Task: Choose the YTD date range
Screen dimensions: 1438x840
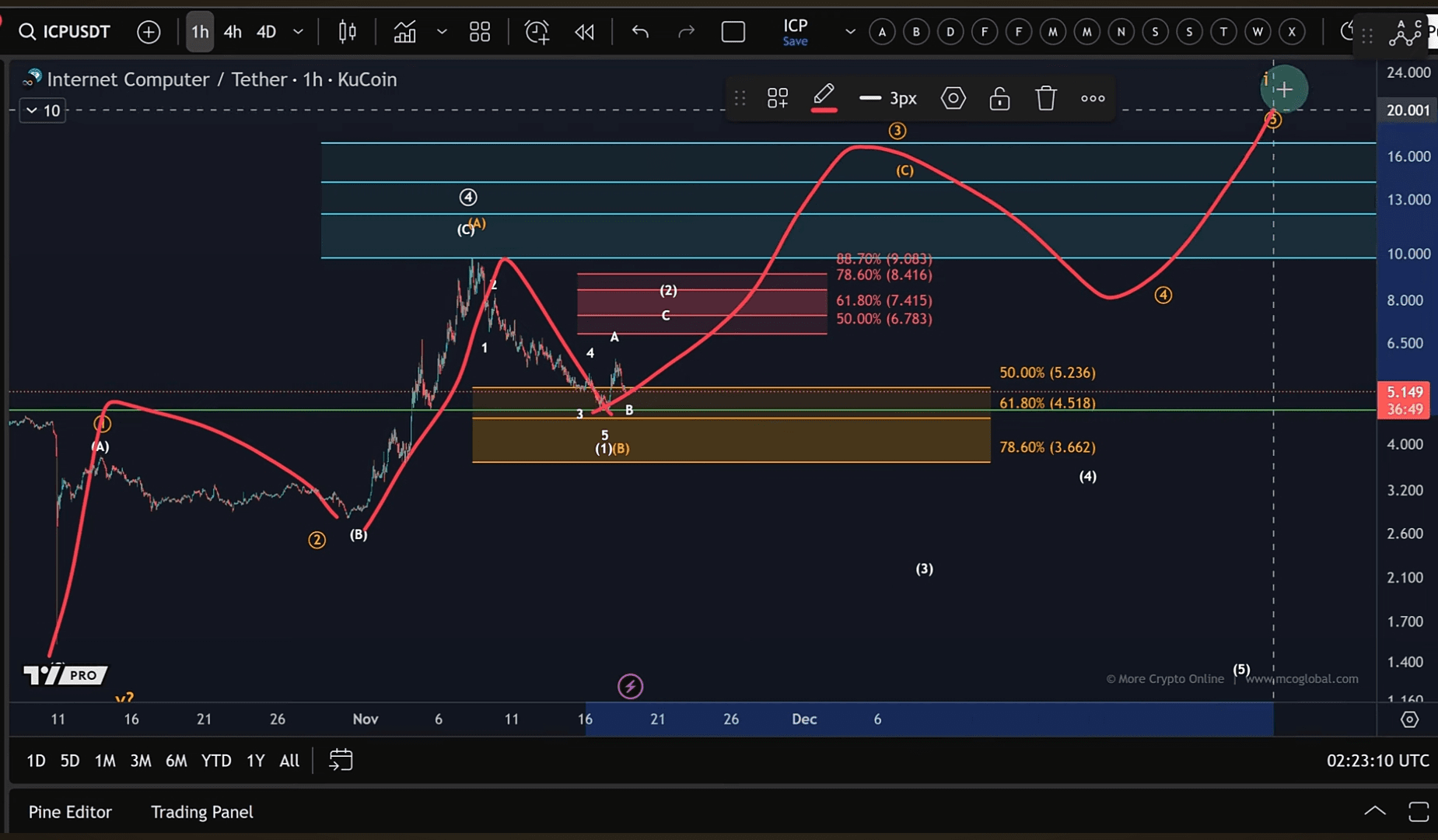Action: [x=215, y=761]
